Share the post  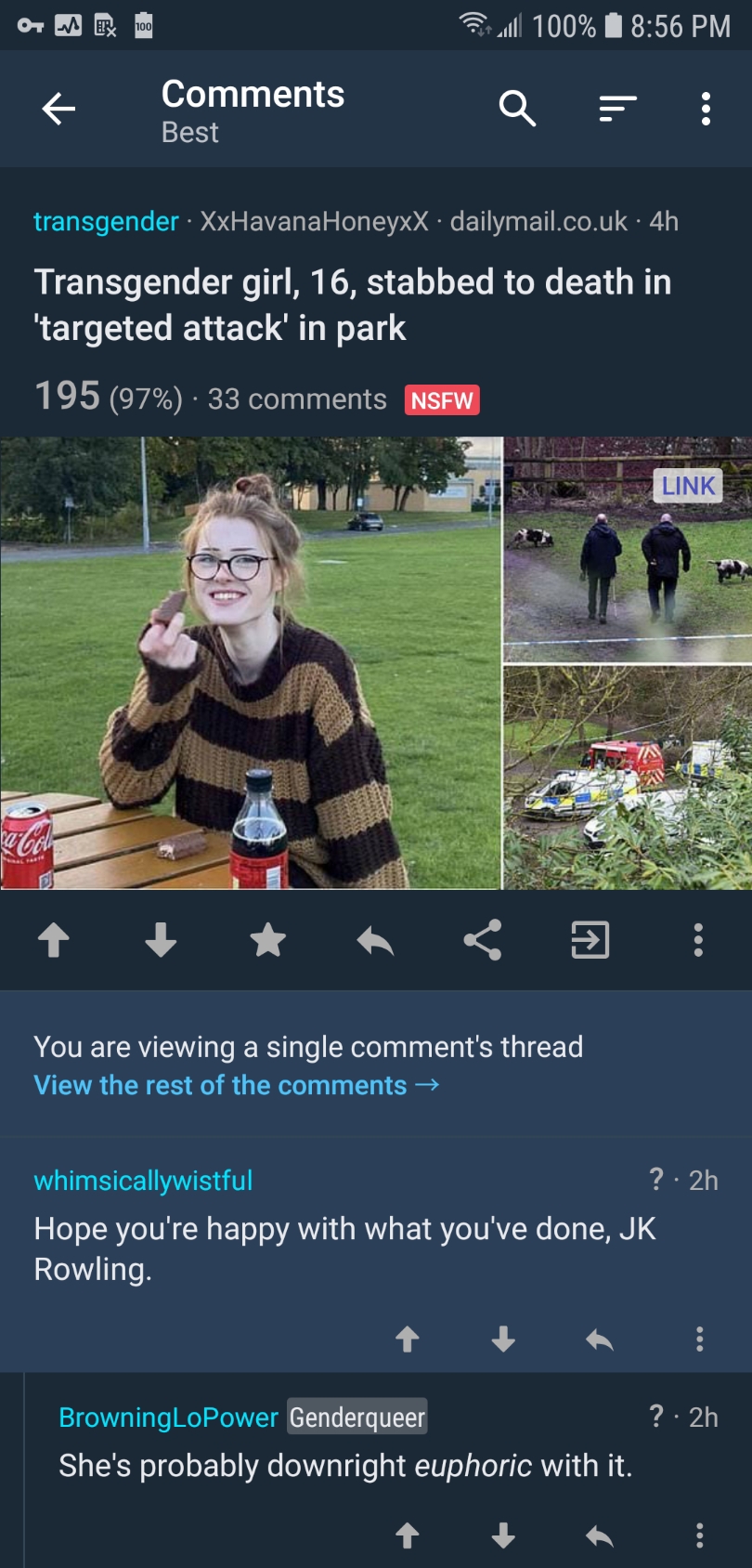[x=483, y=940]
